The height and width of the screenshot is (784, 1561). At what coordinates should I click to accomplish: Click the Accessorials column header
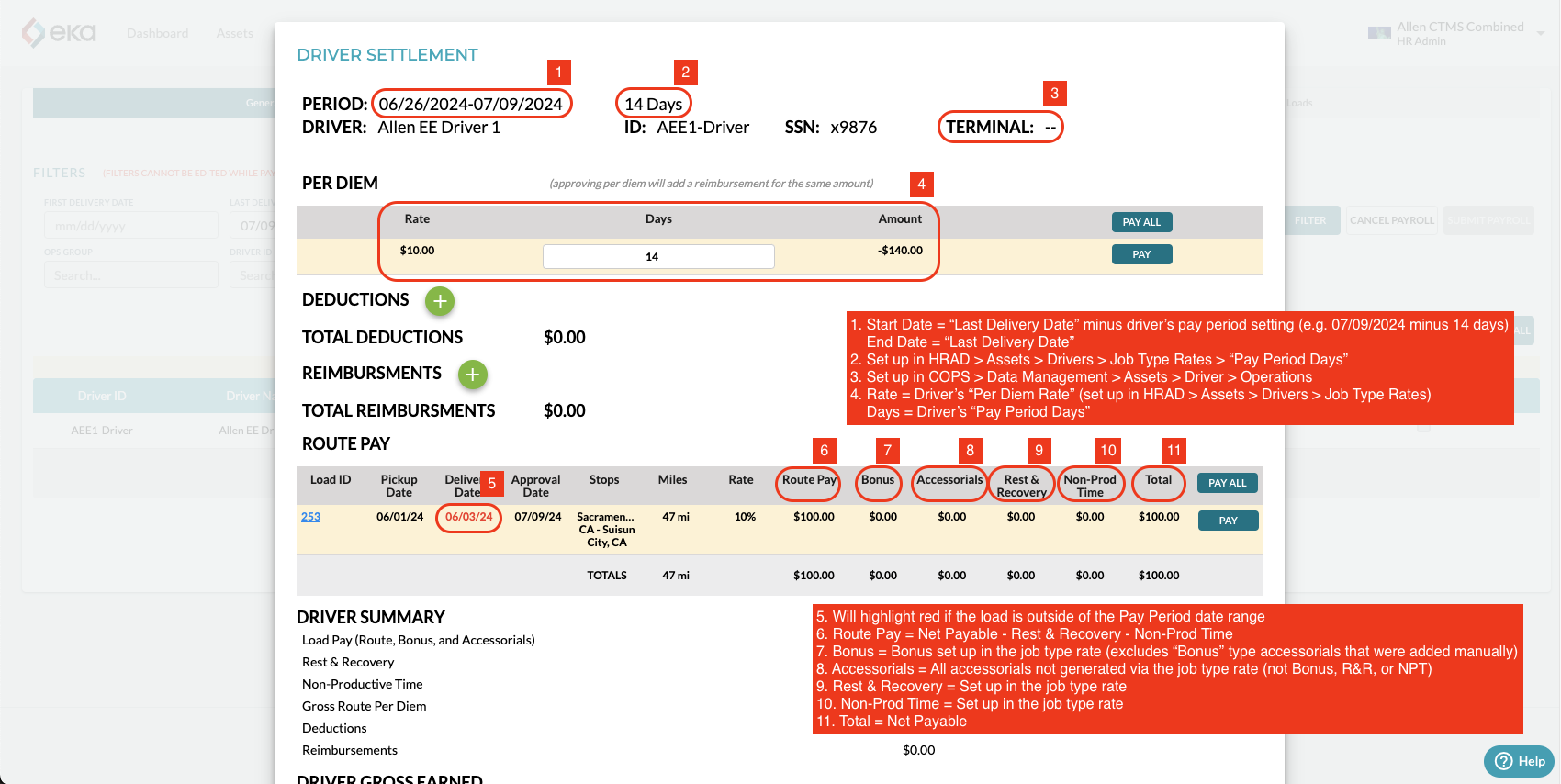tap(949, 480)
